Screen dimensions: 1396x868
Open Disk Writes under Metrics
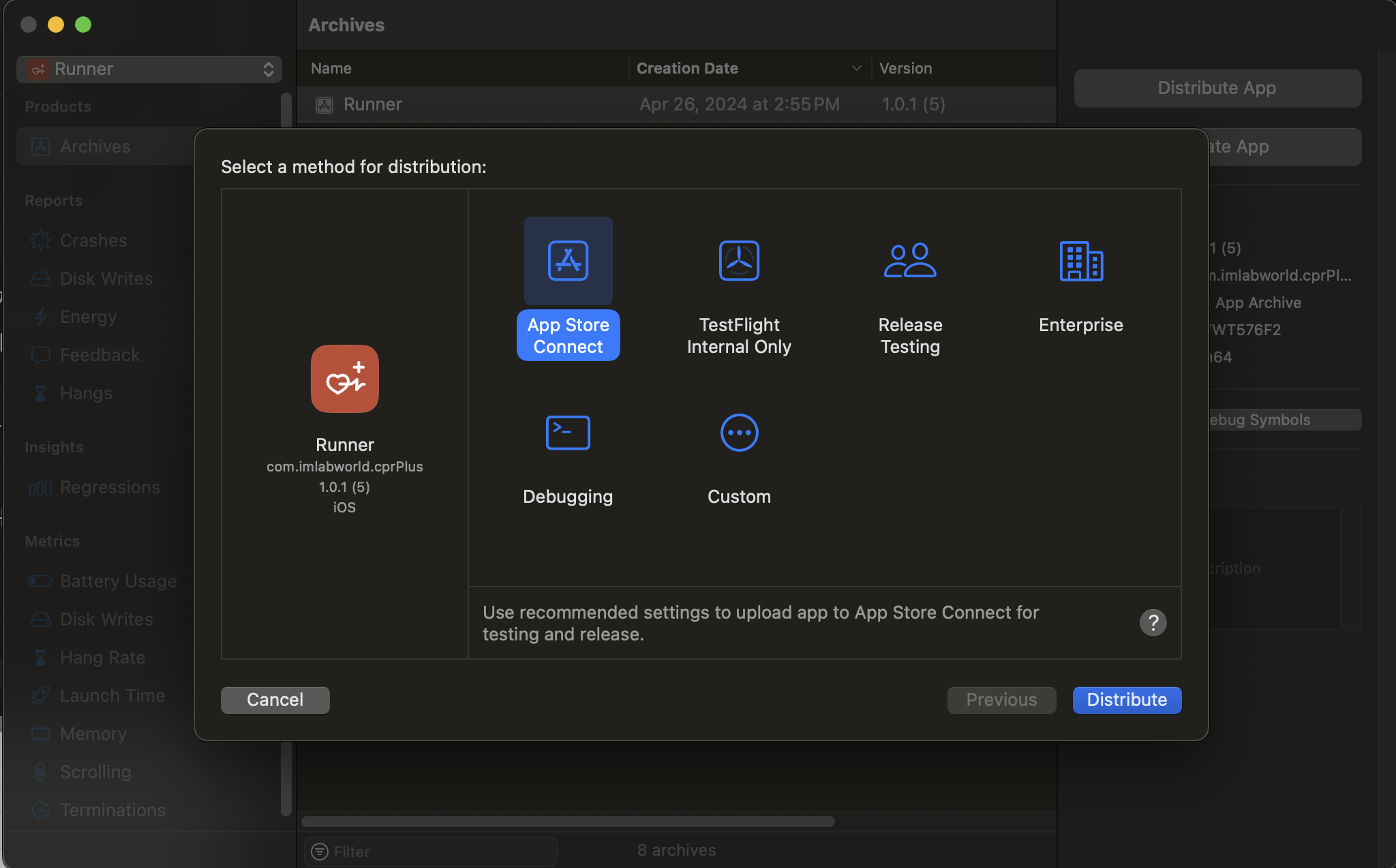point(106,619)
